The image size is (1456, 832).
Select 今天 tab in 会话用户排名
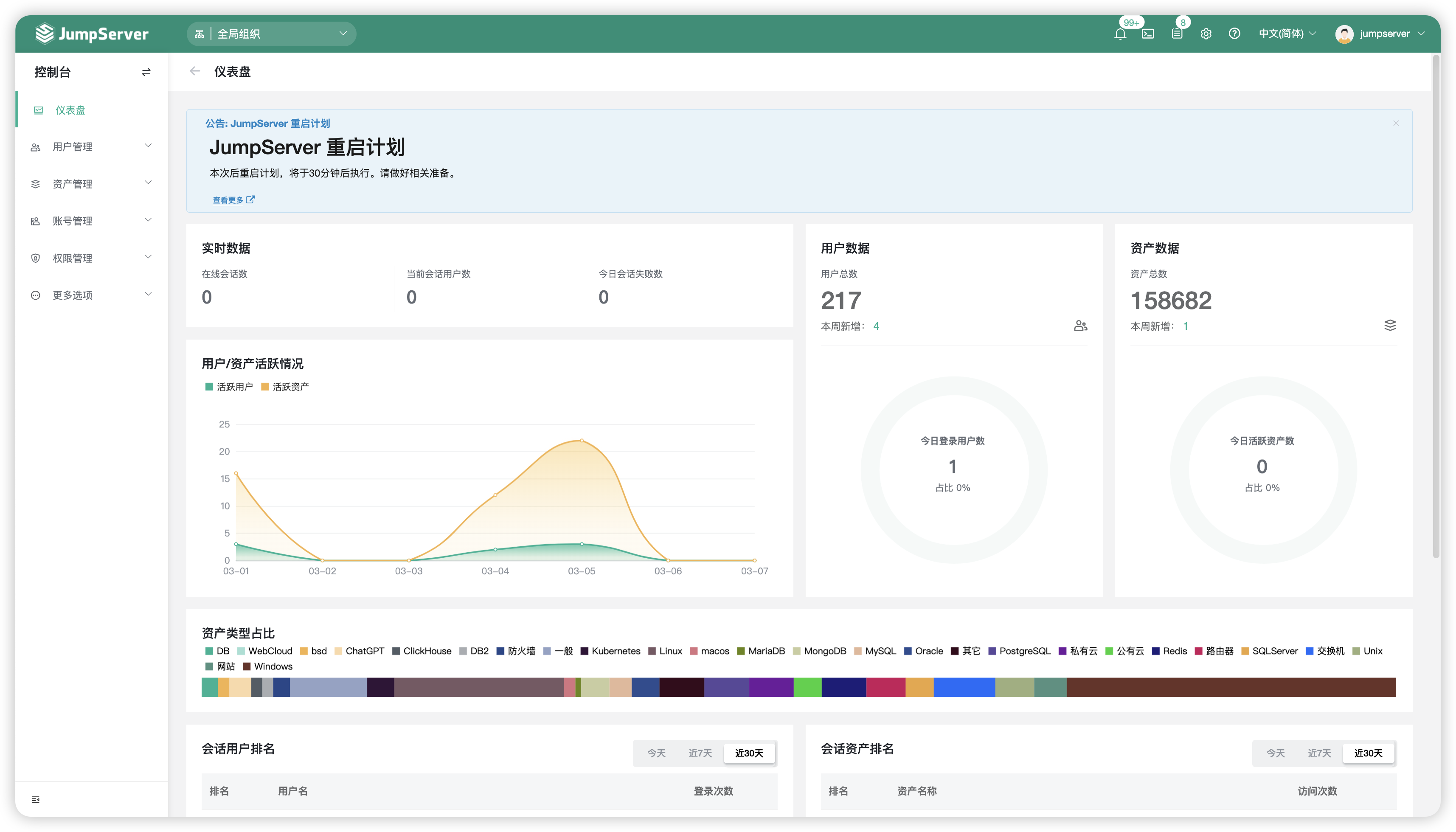(656, 753)
